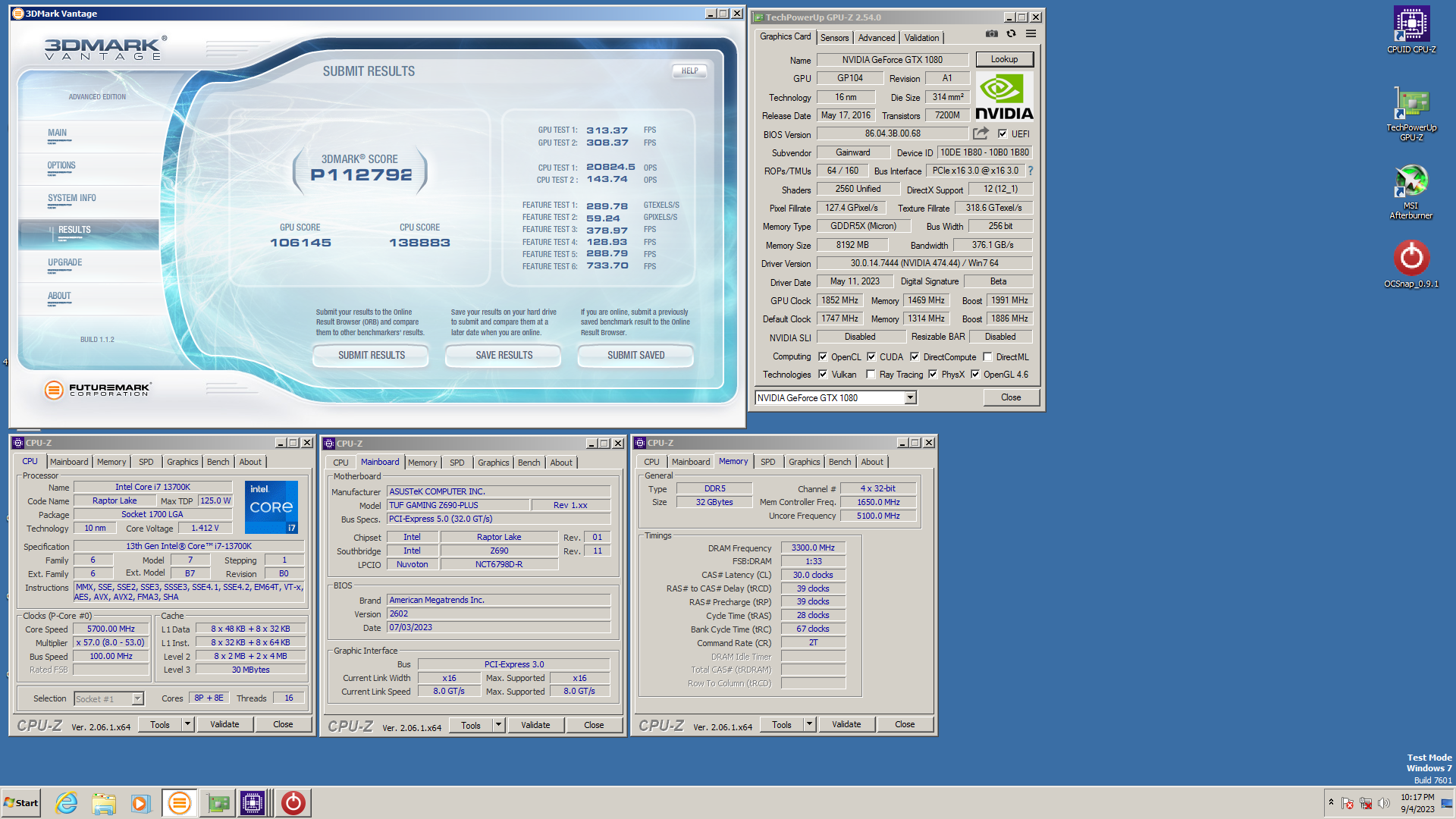Viewport: 1456px width, 819px height.
Task: Switch to CPU-Z taskbar button
Action: click(253, 803)
